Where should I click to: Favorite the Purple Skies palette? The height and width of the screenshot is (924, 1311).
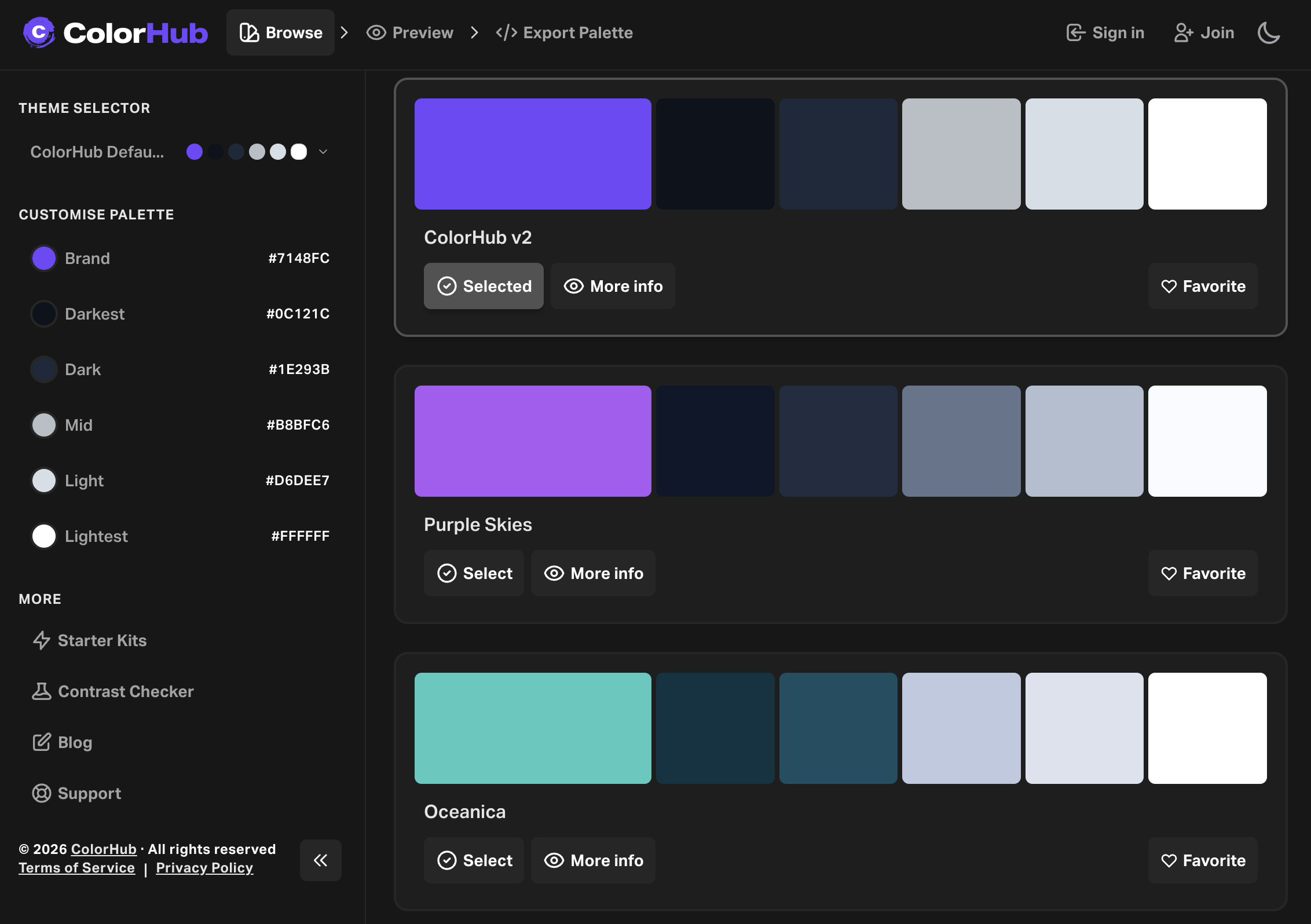pos(1203,573)
